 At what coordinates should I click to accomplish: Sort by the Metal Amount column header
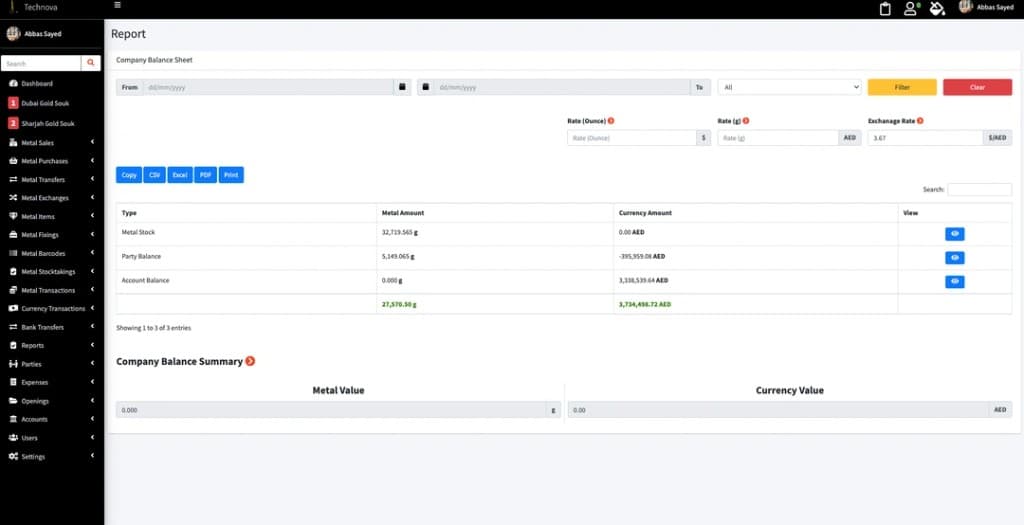tap(495, 213)
